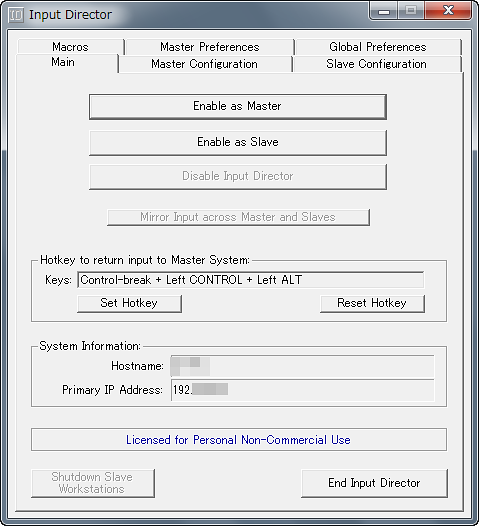Click the Hotkey to return input group label
This screenshot has height=526, width=479.
[x=145, y=260]
